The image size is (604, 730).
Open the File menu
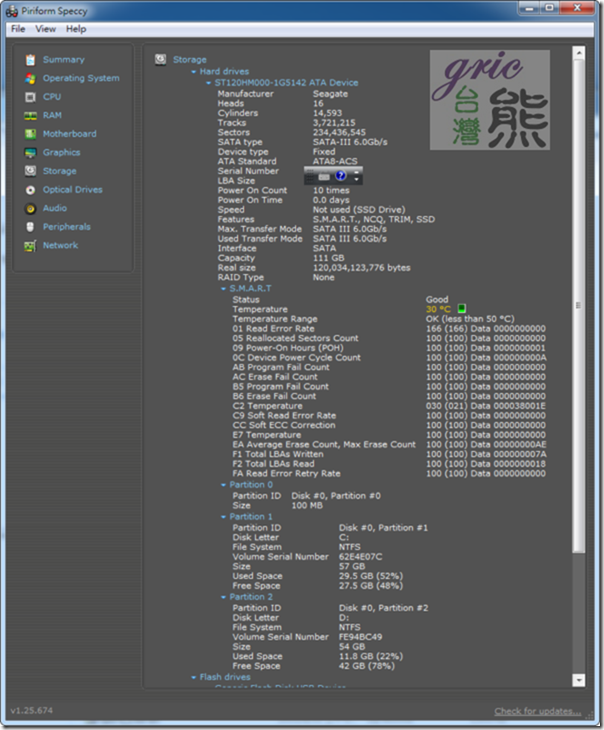tap(18, 29)
